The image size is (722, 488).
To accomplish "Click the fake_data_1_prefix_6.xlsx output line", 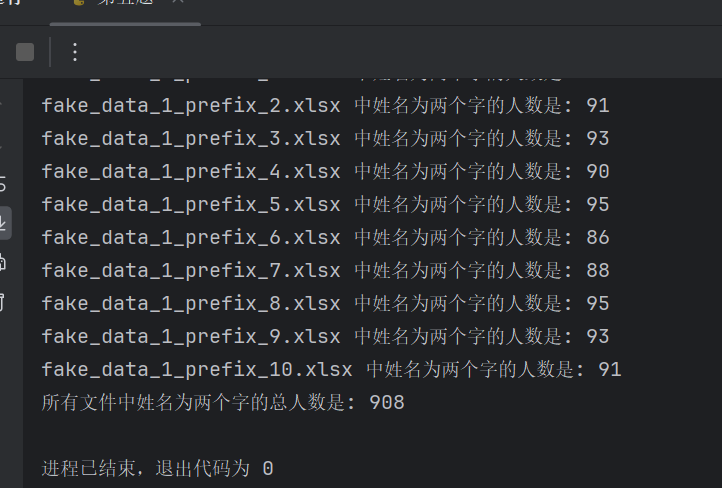I will [325, 237].
